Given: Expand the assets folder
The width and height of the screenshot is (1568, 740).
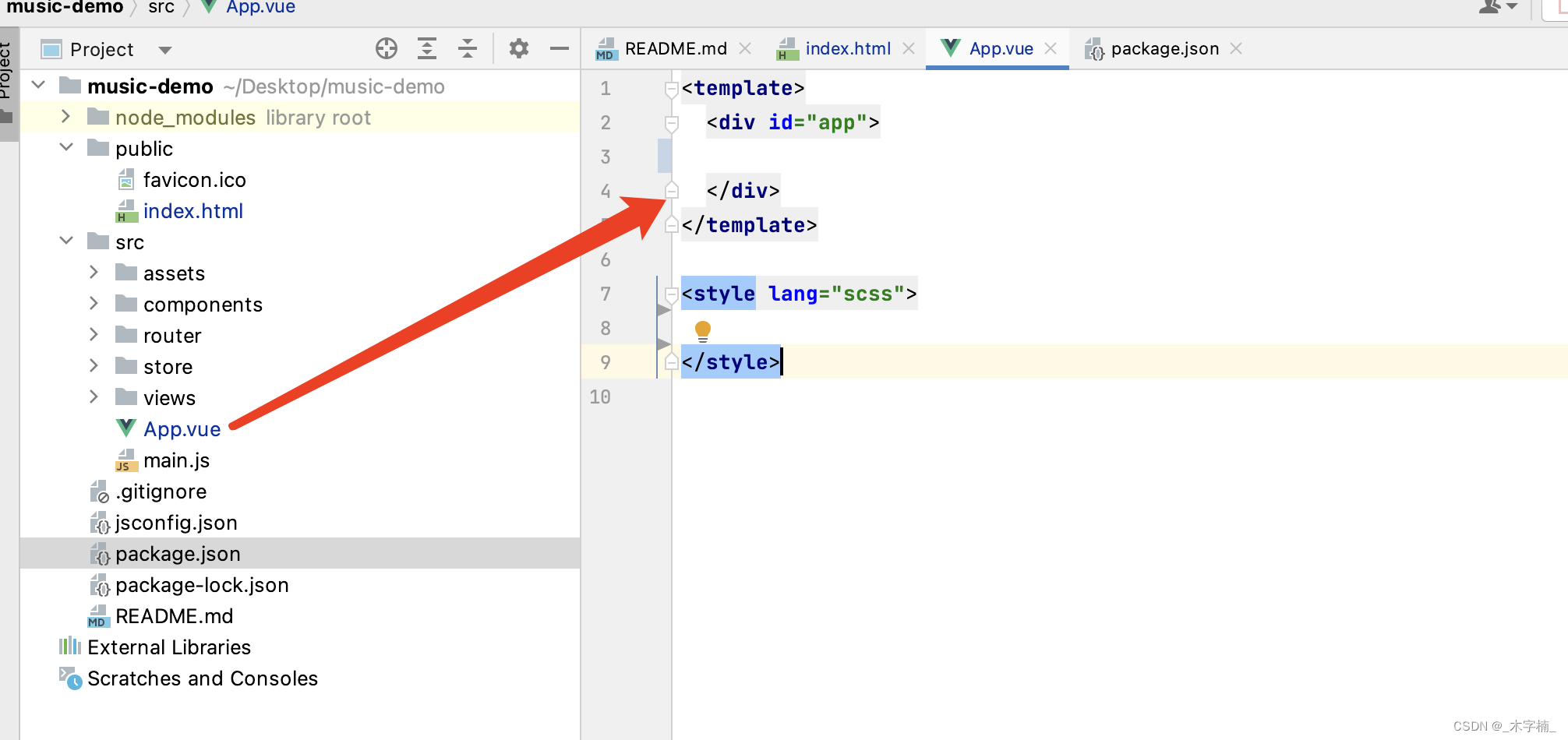Looking at the screenshot, I should tap(94, 272).
